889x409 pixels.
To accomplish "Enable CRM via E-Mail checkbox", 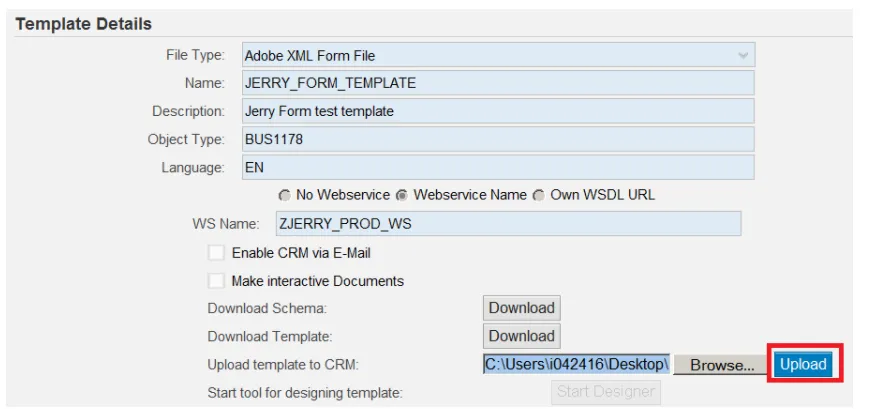I will tap(216, 252).
